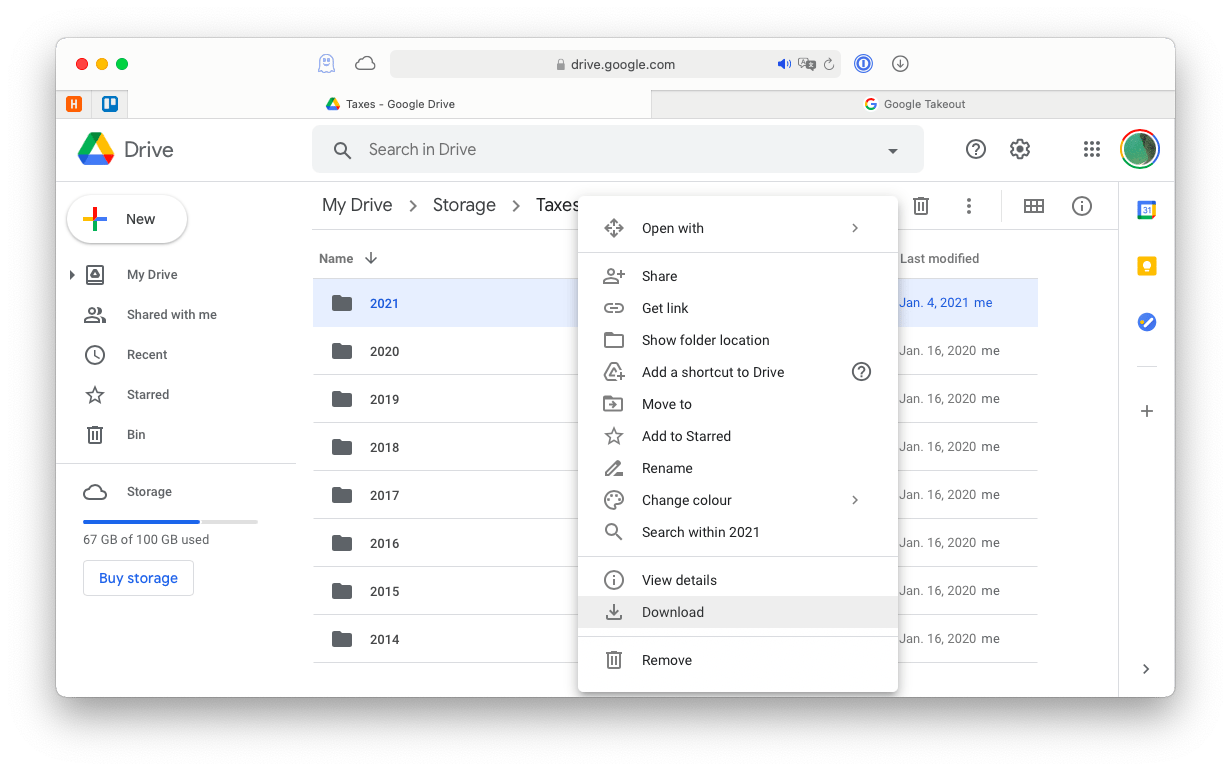The image size is (1231, 771).
Task: Click the Last modified column header
Action: [x=939, y=258]
